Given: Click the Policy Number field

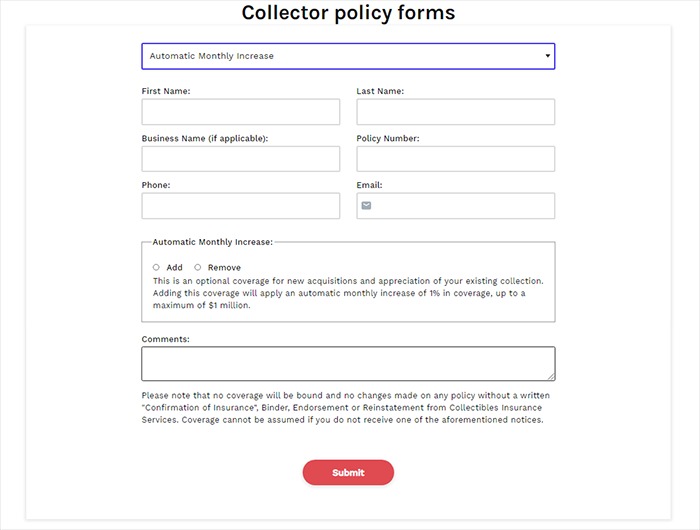Looking at the screenshot, I should (455, 159).
